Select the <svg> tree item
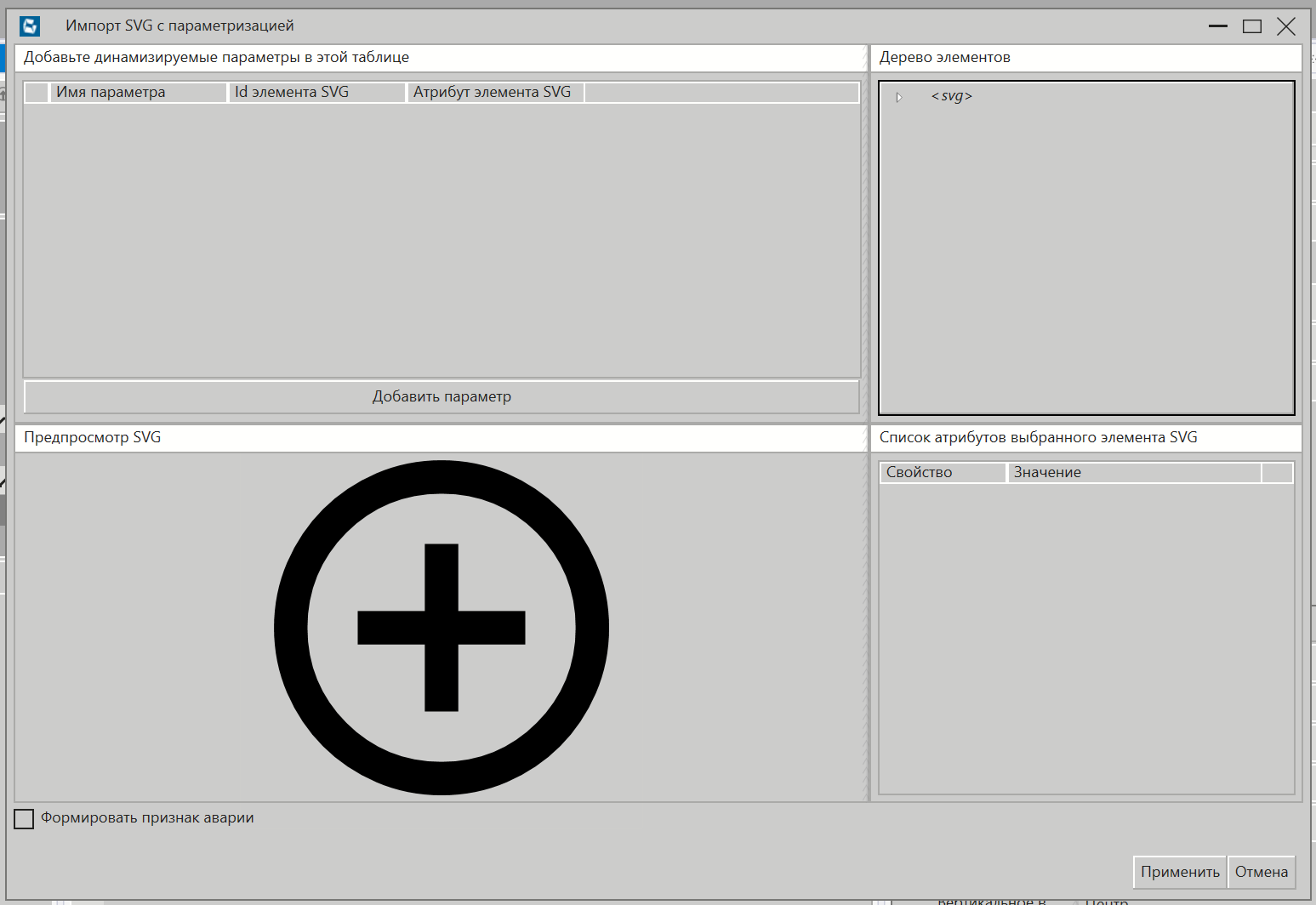1316x905 pixels. click(951, 96)
